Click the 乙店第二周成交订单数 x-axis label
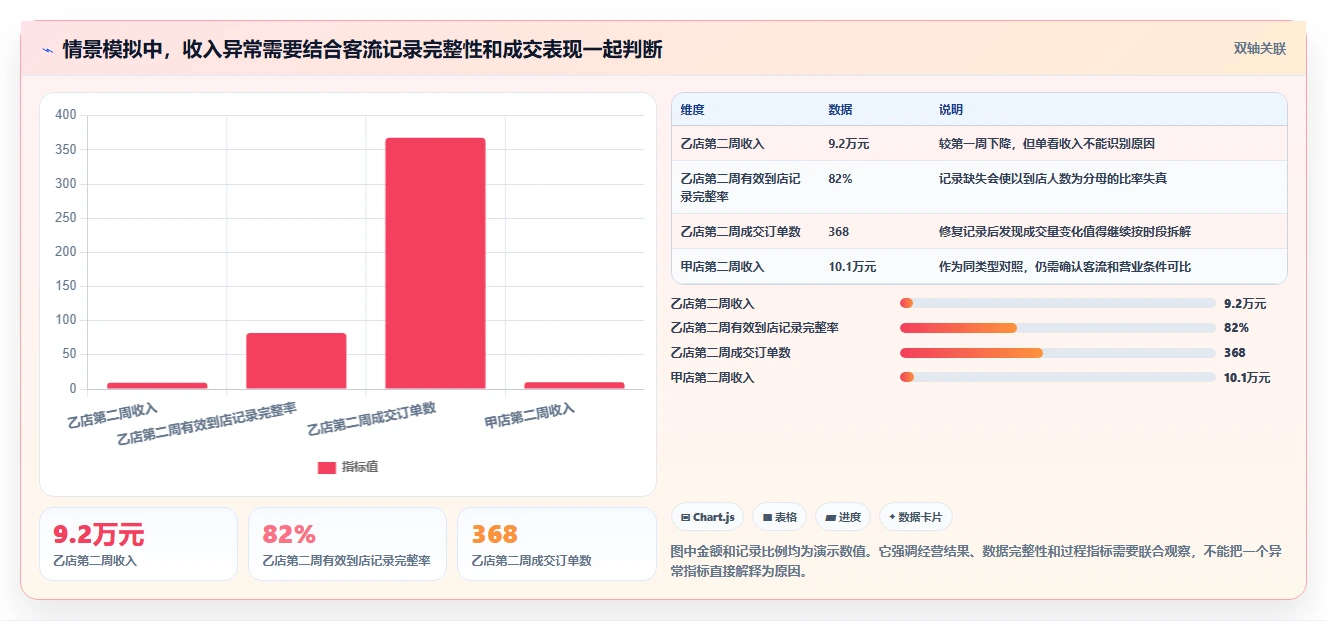Screen dimensions: 1327x621 click(372, 419)
